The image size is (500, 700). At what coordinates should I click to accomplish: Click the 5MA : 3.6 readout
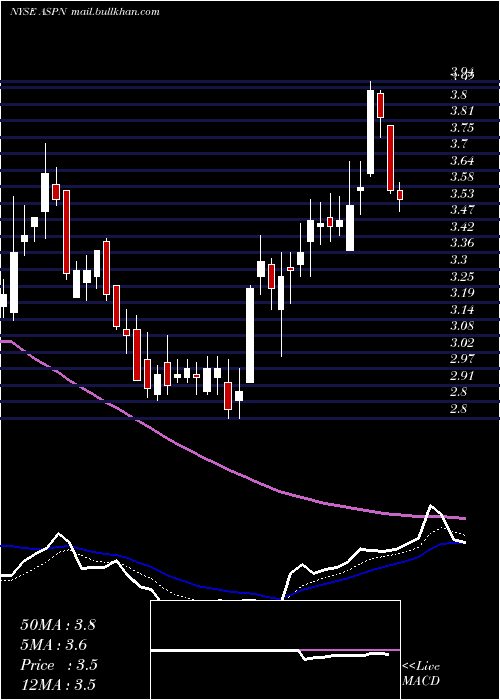pos(54,645)
